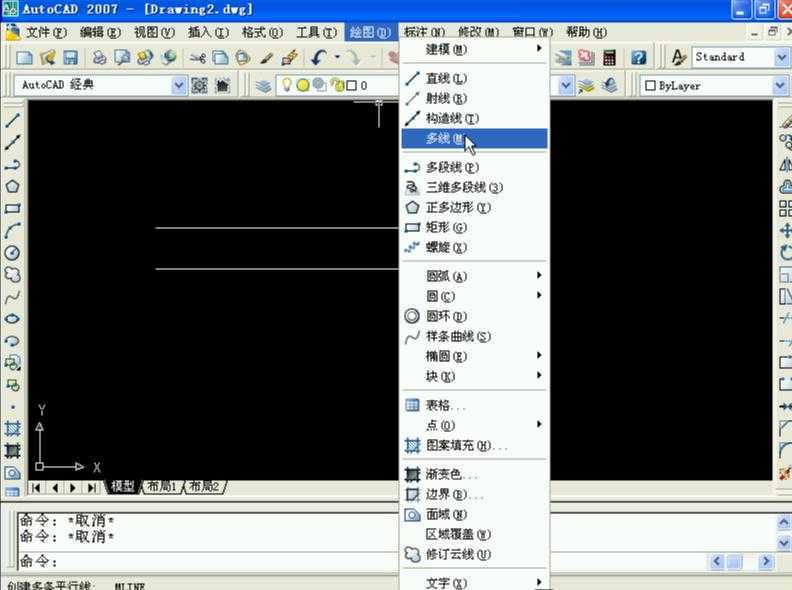This screenshot has width=792, height=590.
Task: Select the Hatch tool in left toolbar
Action: 13,429
